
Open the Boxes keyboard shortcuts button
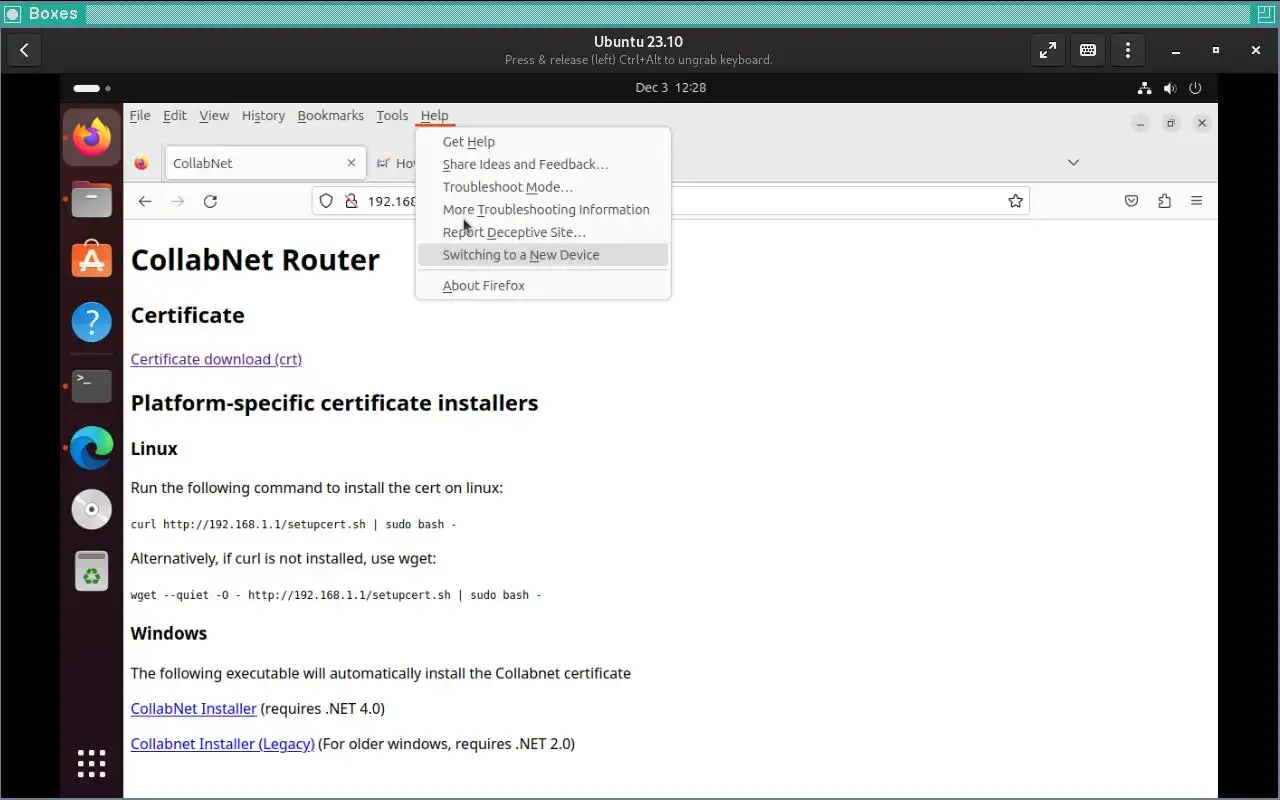pyautogui.click(x=1088, y=50)
